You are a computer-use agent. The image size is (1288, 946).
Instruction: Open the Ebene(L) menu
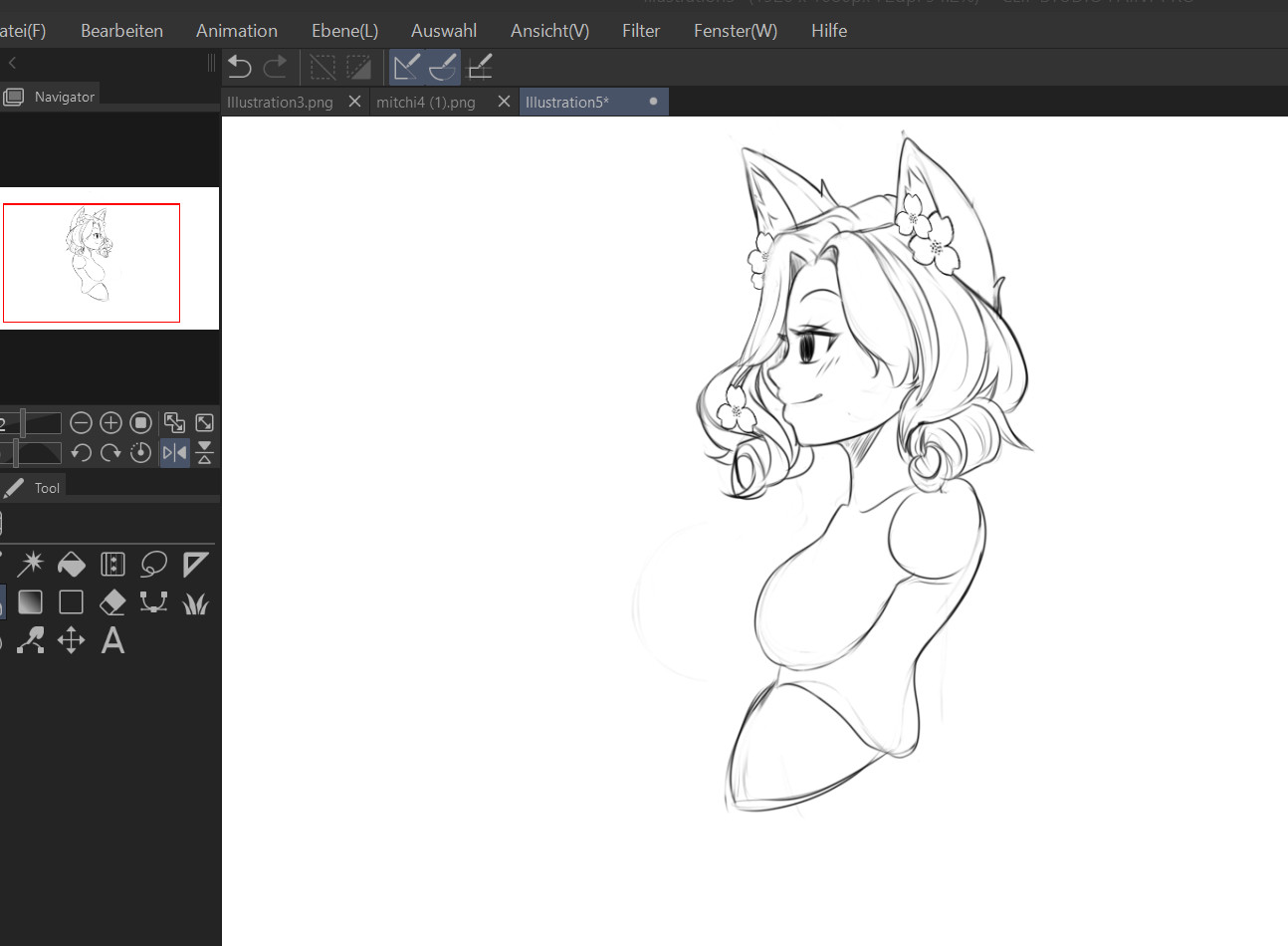[x=344, y=31]
